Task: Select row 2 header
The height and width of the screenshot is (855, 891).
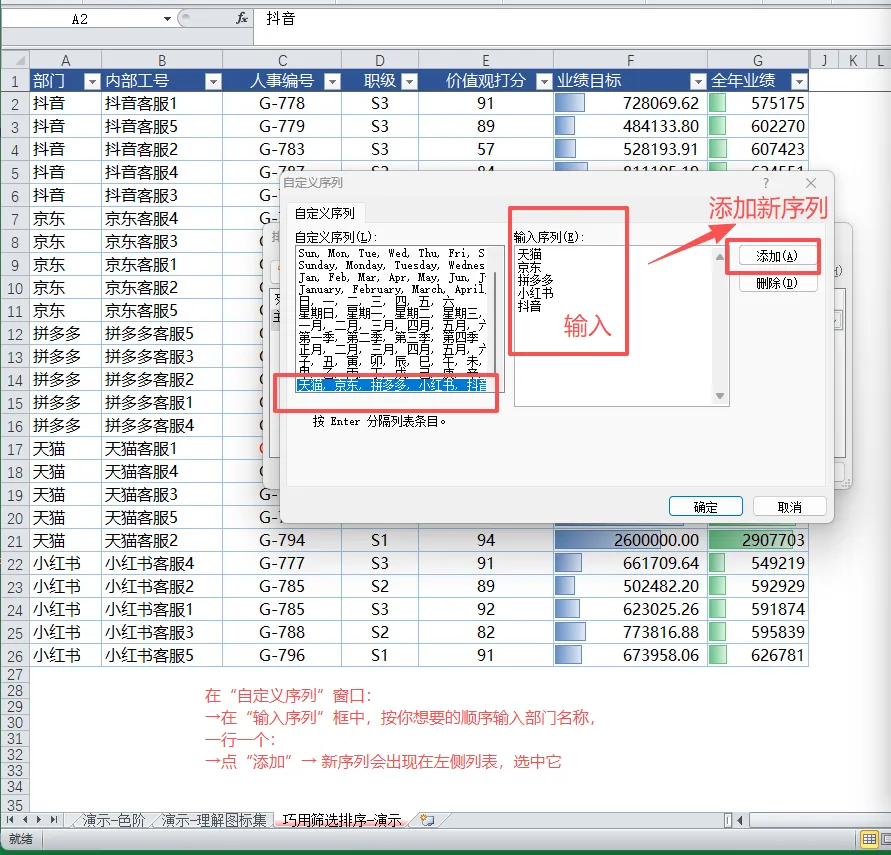Action: pos(15,103)
